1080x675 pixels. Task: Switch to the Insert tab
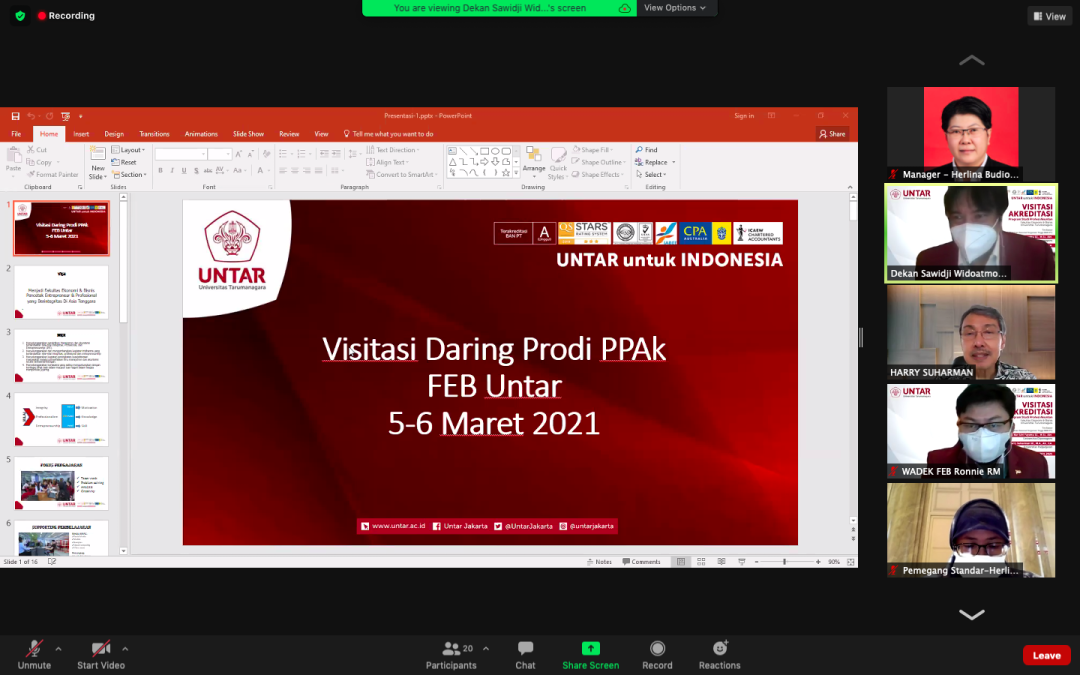81,134
